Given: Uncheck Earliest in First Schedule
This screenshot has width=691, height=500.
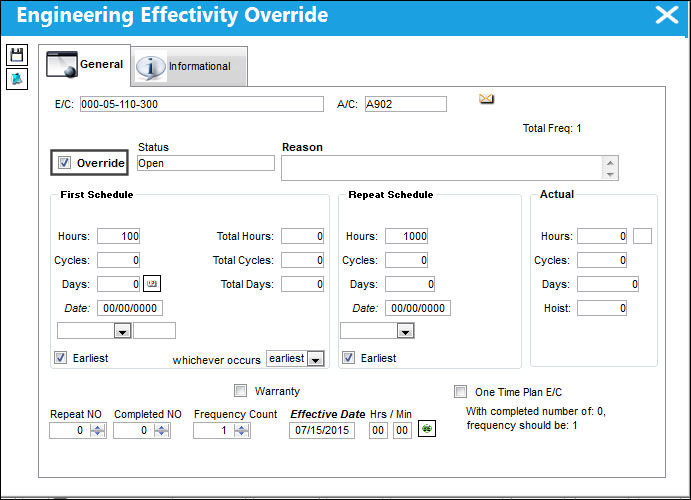Looking at the screenshot, I should tap(60, 357).
